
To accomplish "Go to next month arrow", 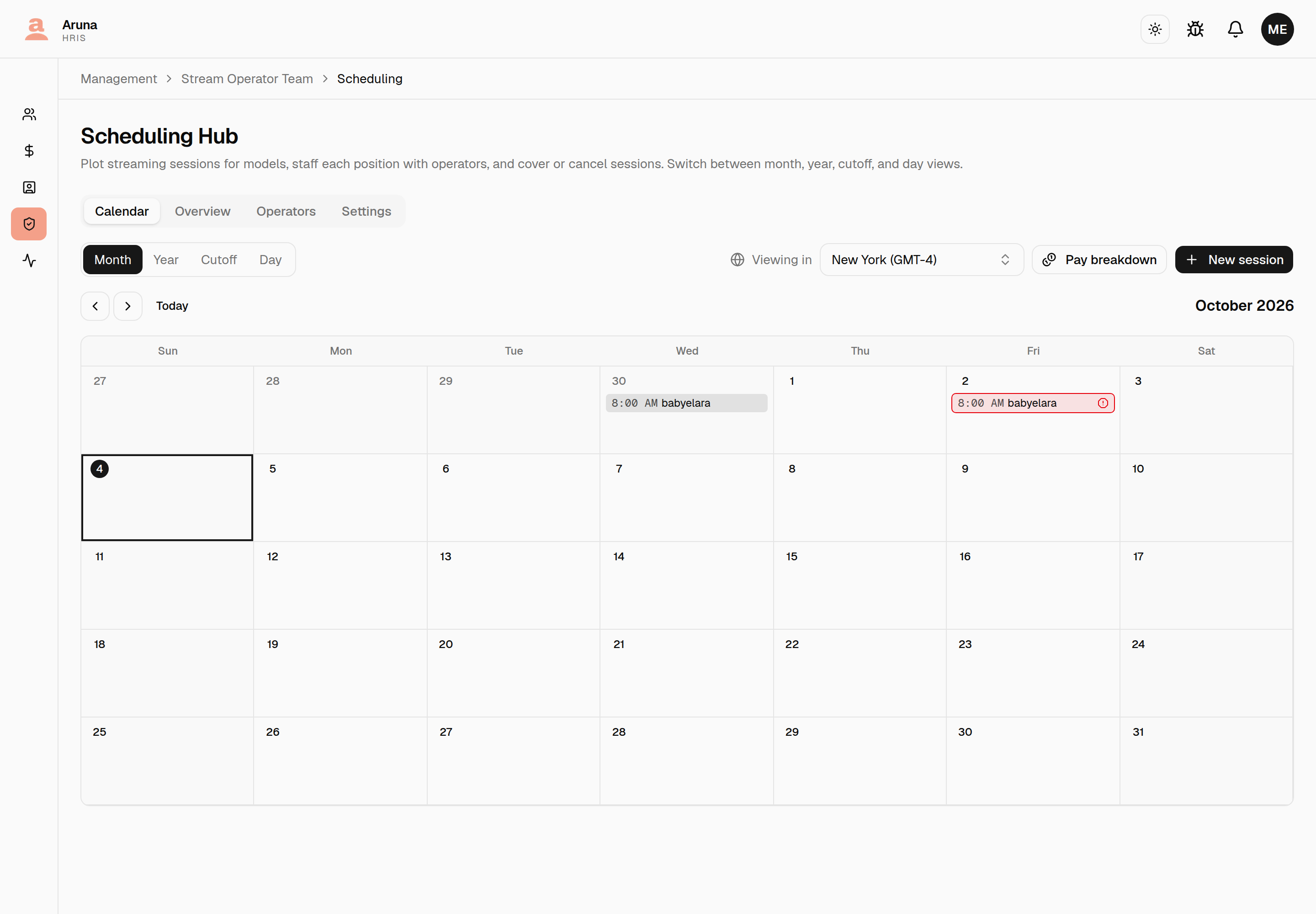I will point(127,306).
